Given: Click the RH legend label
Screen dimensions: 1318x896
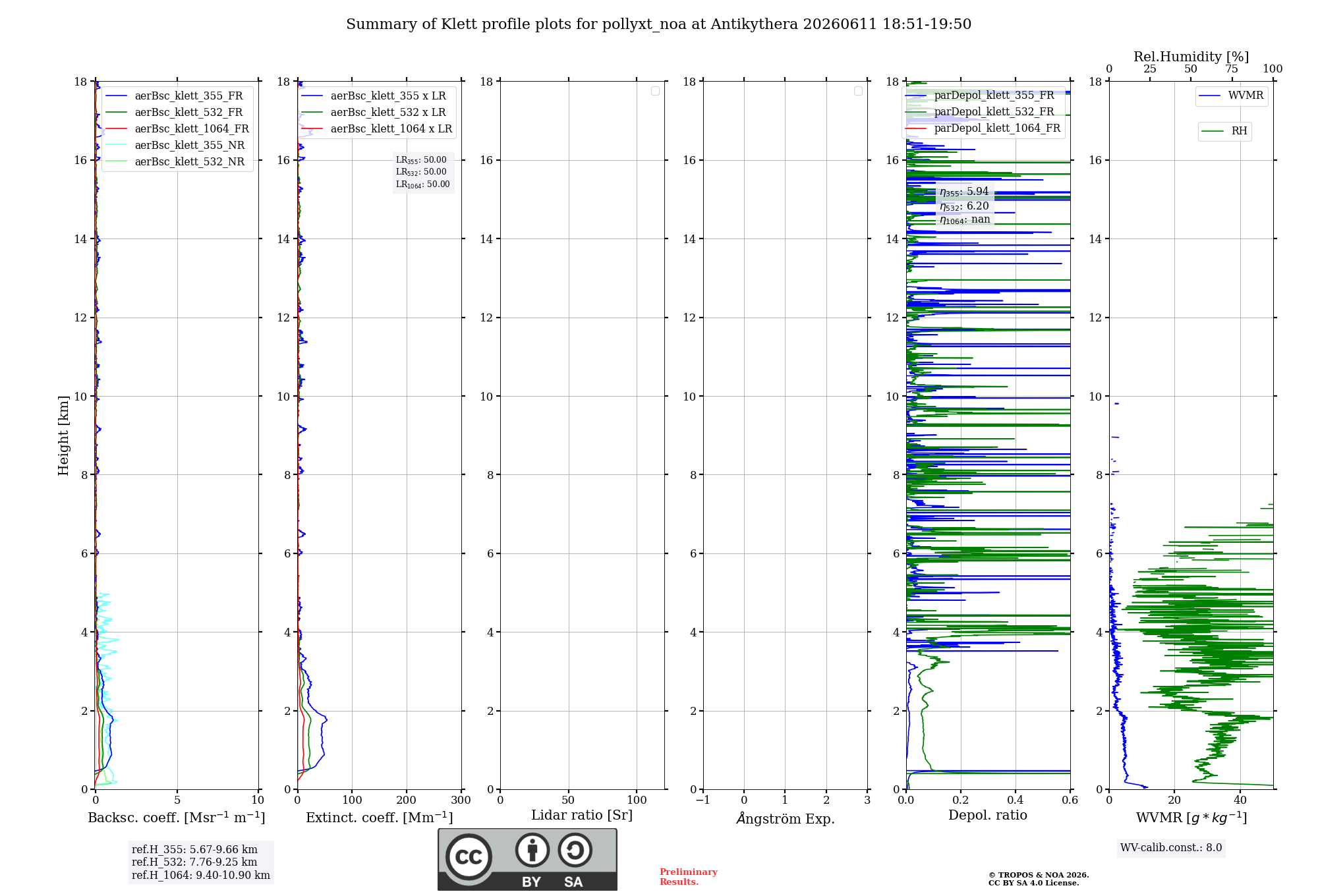Looking at the screenshot, I should pos(1239,131).
